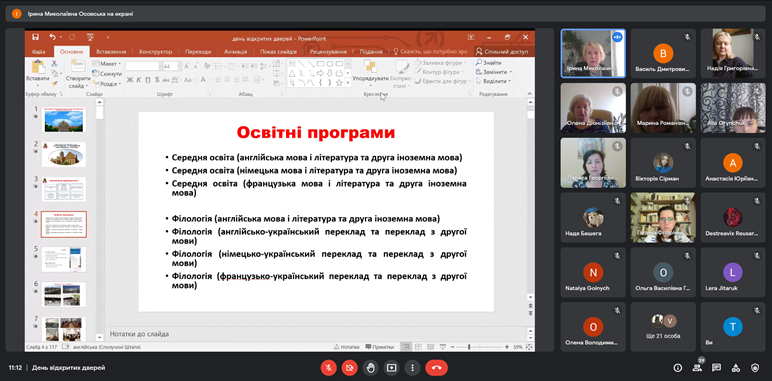Toggle microphone mute in Meet
The height and width of the screenshot is (381, 772).
[328, 367]
